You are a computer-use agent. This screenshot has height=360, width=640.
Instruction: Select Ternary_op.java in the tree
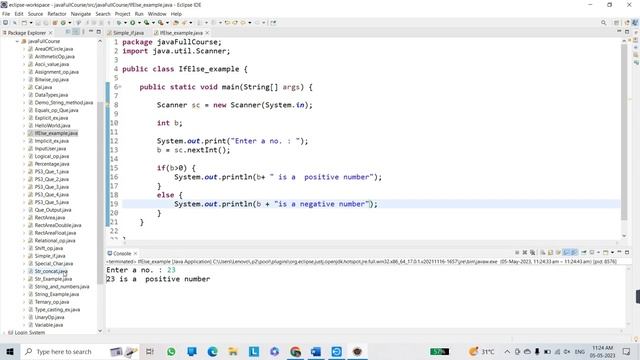click(52, 302)
